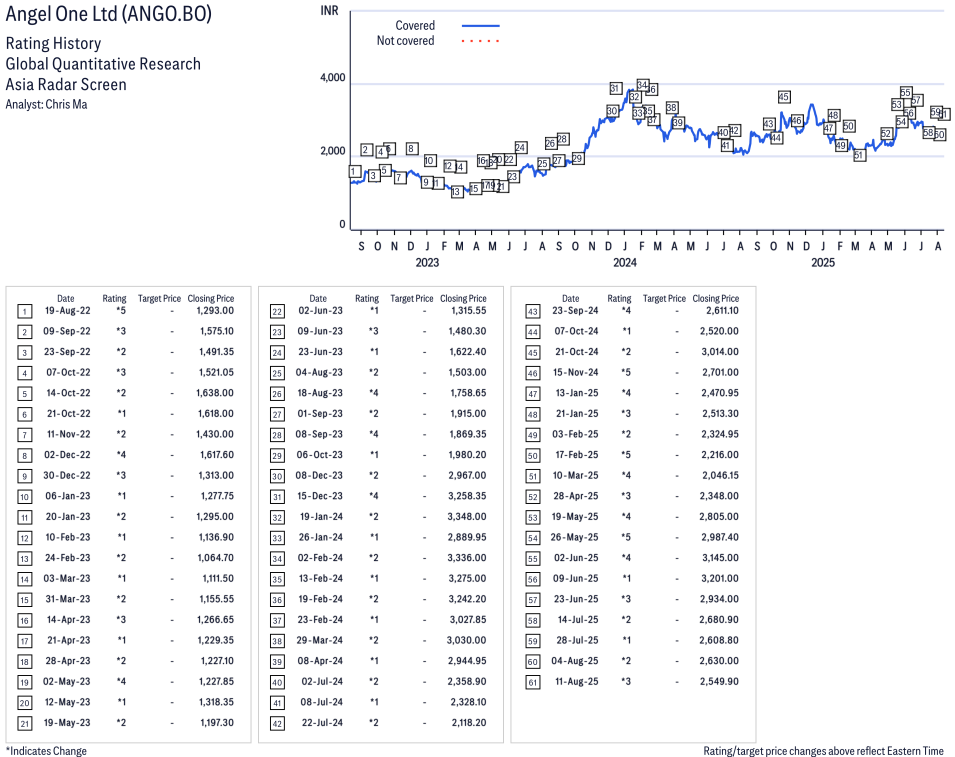
Task: Select the 'Analyst: Chris Ma' text
Action: click(x=46, y=105)
